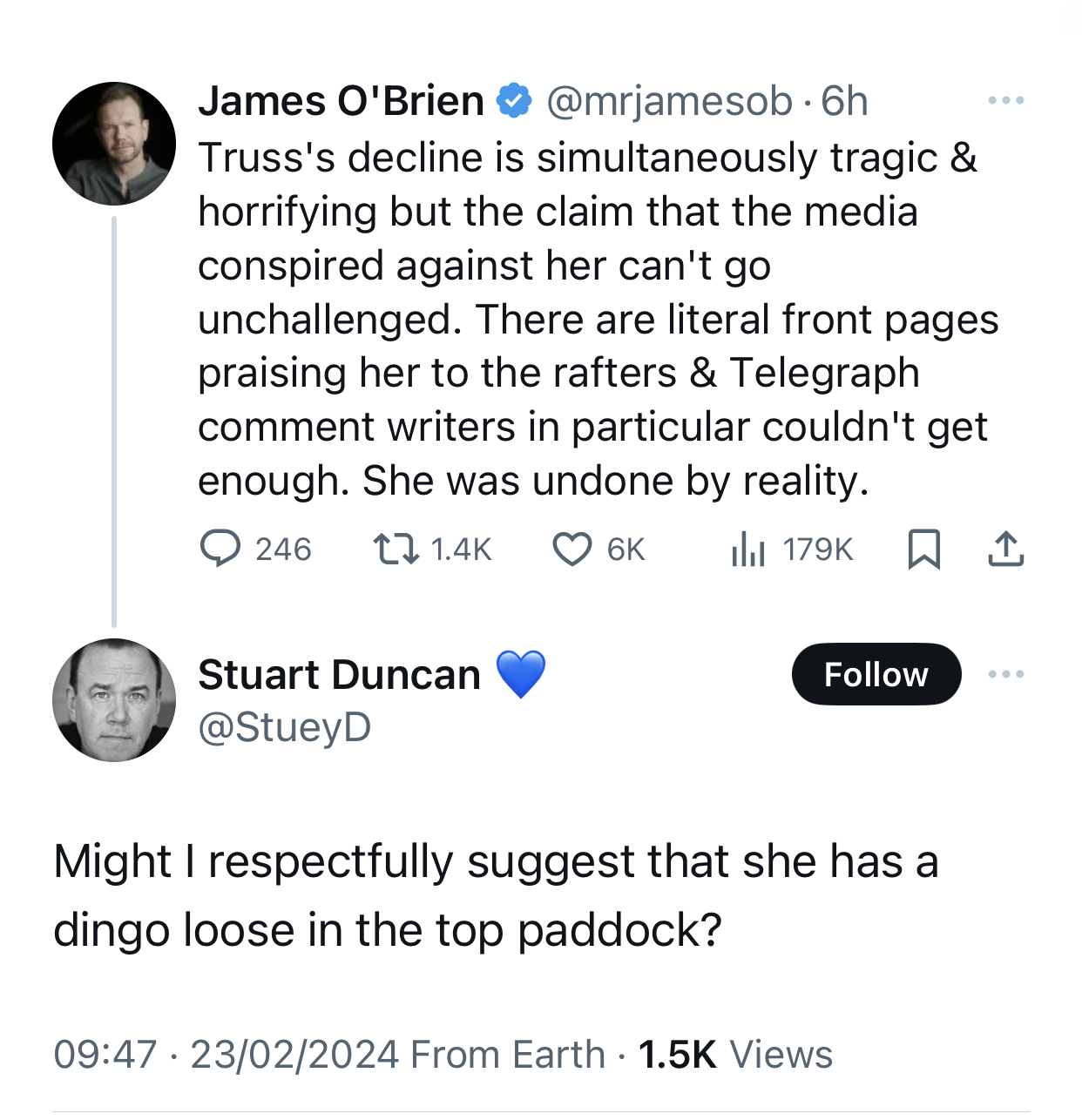
Task: Bookmark James O'Brien's tweet
Action: (x=923, y=549)
